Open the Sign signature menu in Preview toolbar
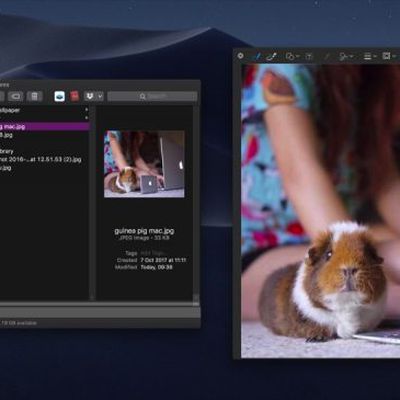 coord(346,56)
